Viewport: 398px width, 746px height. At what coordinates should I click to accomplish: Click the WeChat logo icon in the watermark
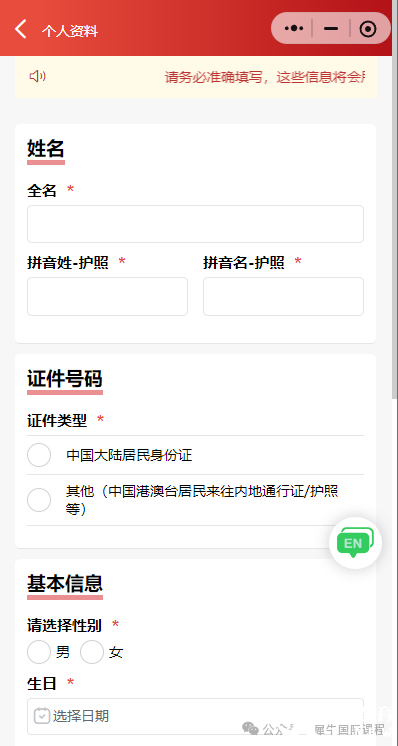[251, 728]
